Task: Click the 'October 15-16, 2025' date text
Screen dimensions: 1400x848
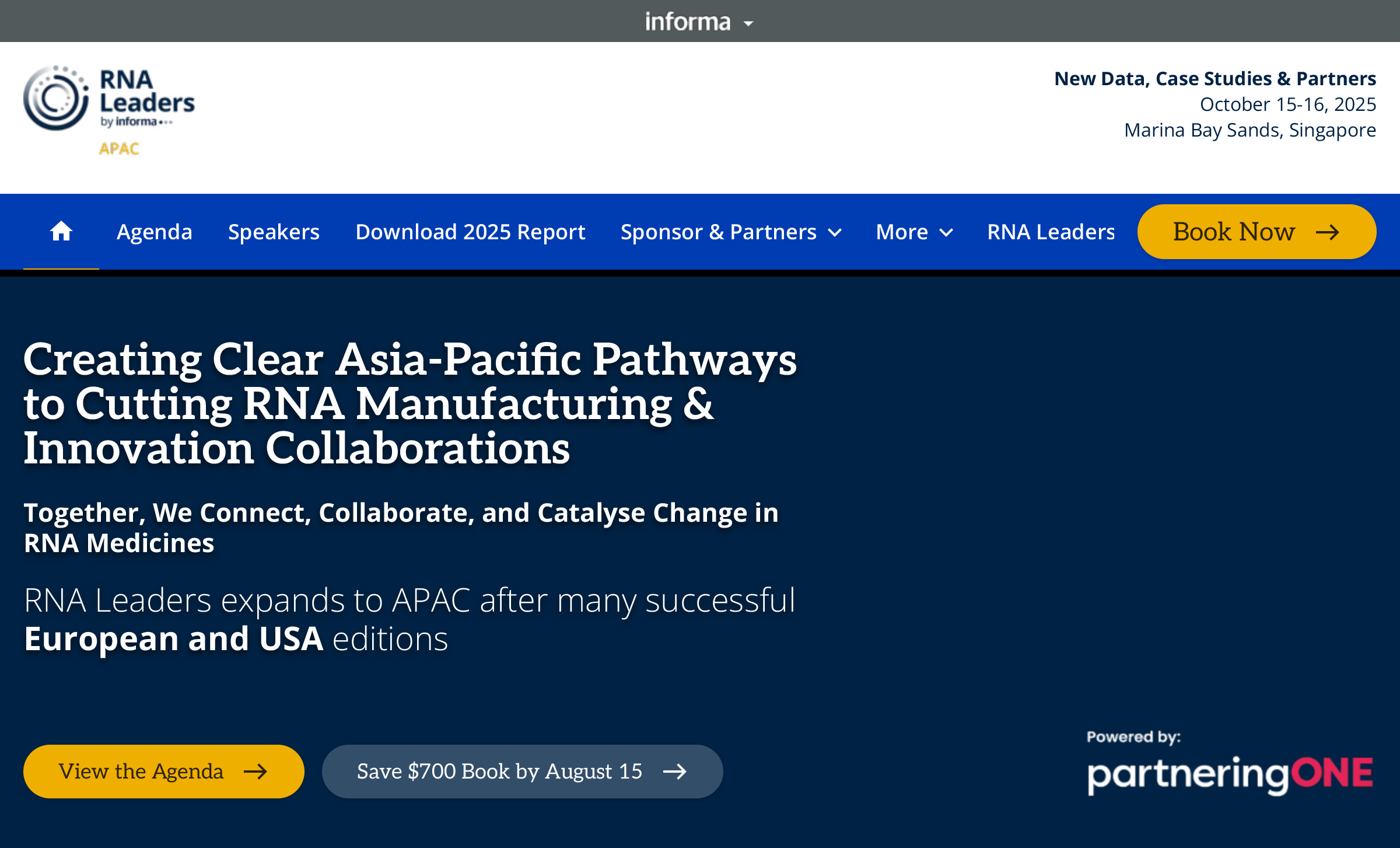Action: click(1288, 104)
